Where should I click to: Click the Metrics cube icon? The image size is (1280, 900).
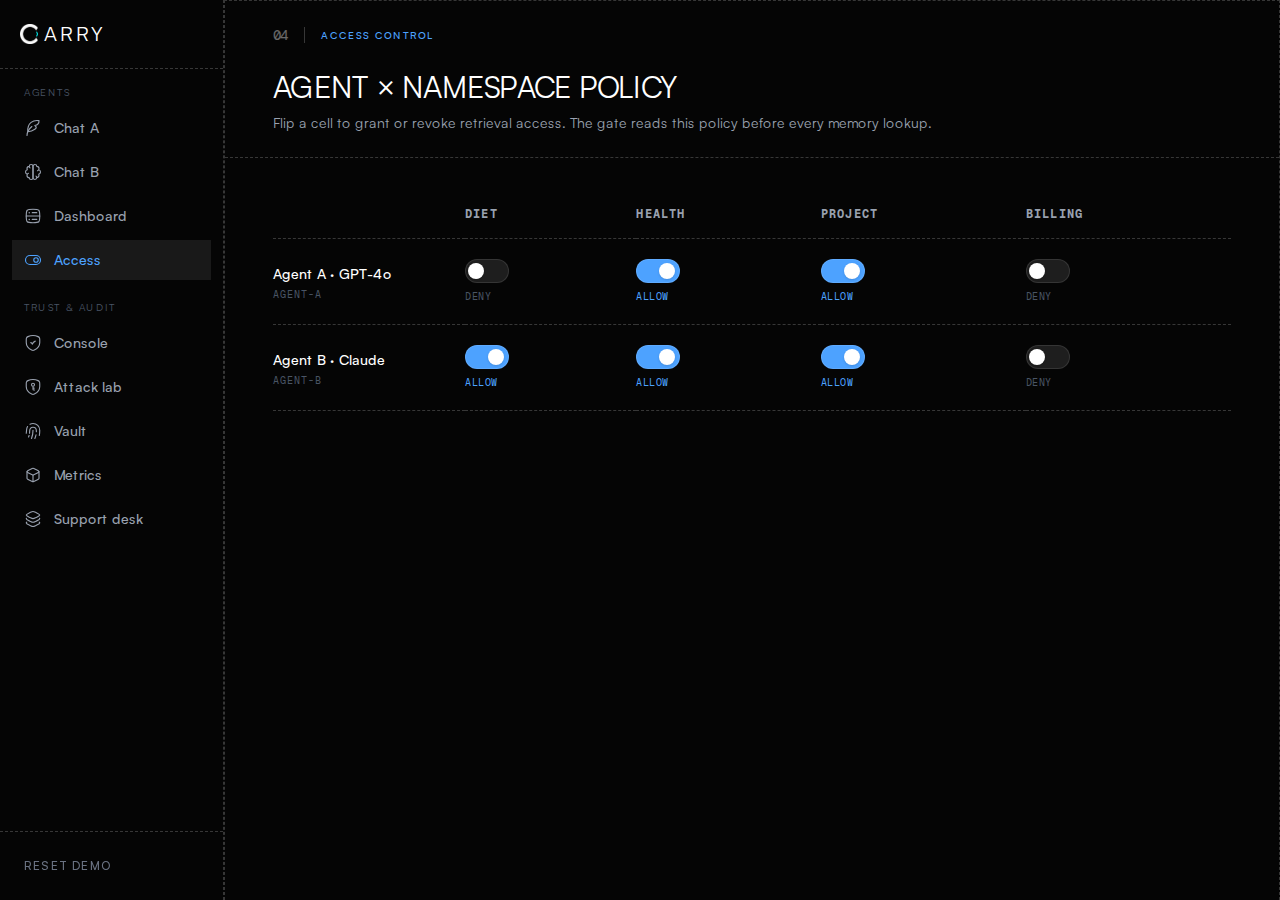pyautogui.click(x=33, y=475)
